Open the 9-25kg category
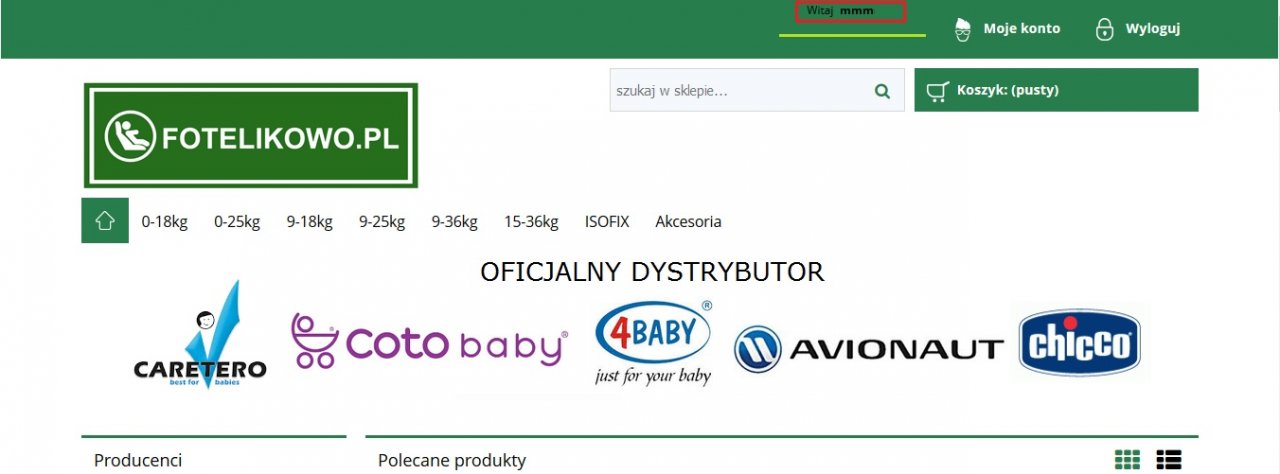The image size is (1280, 474). coord(382,222)
